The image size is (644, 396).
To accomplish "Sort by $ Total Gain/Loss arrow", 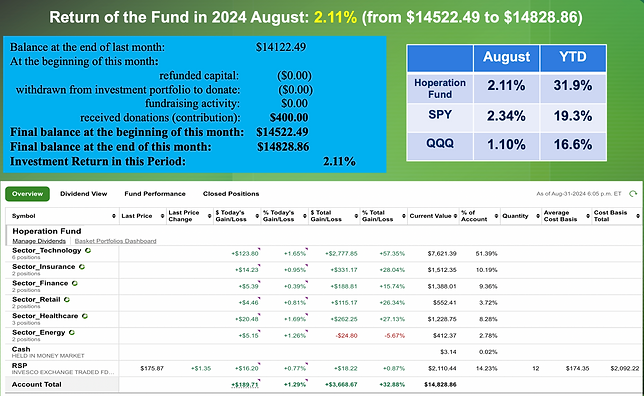I will (356, 216).
